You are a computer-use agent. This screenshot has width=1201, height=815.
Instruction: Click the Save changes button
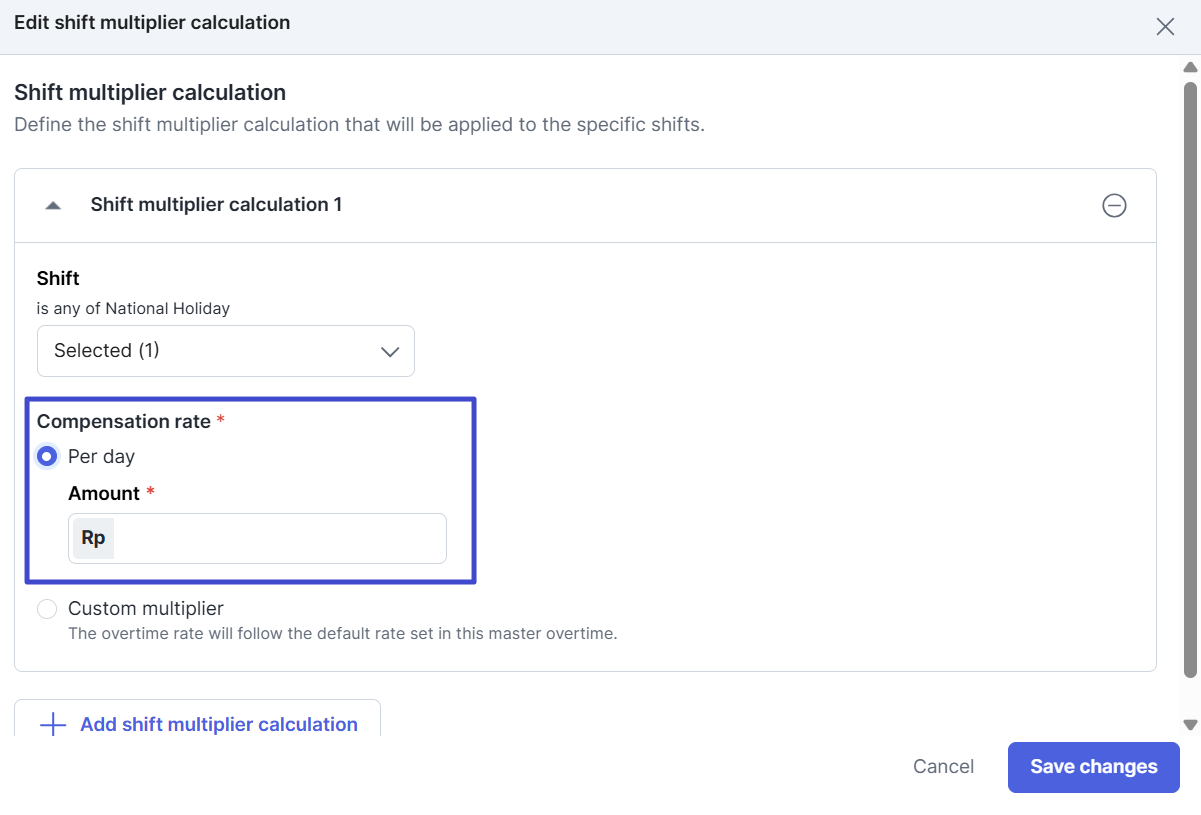point(1093,767)
